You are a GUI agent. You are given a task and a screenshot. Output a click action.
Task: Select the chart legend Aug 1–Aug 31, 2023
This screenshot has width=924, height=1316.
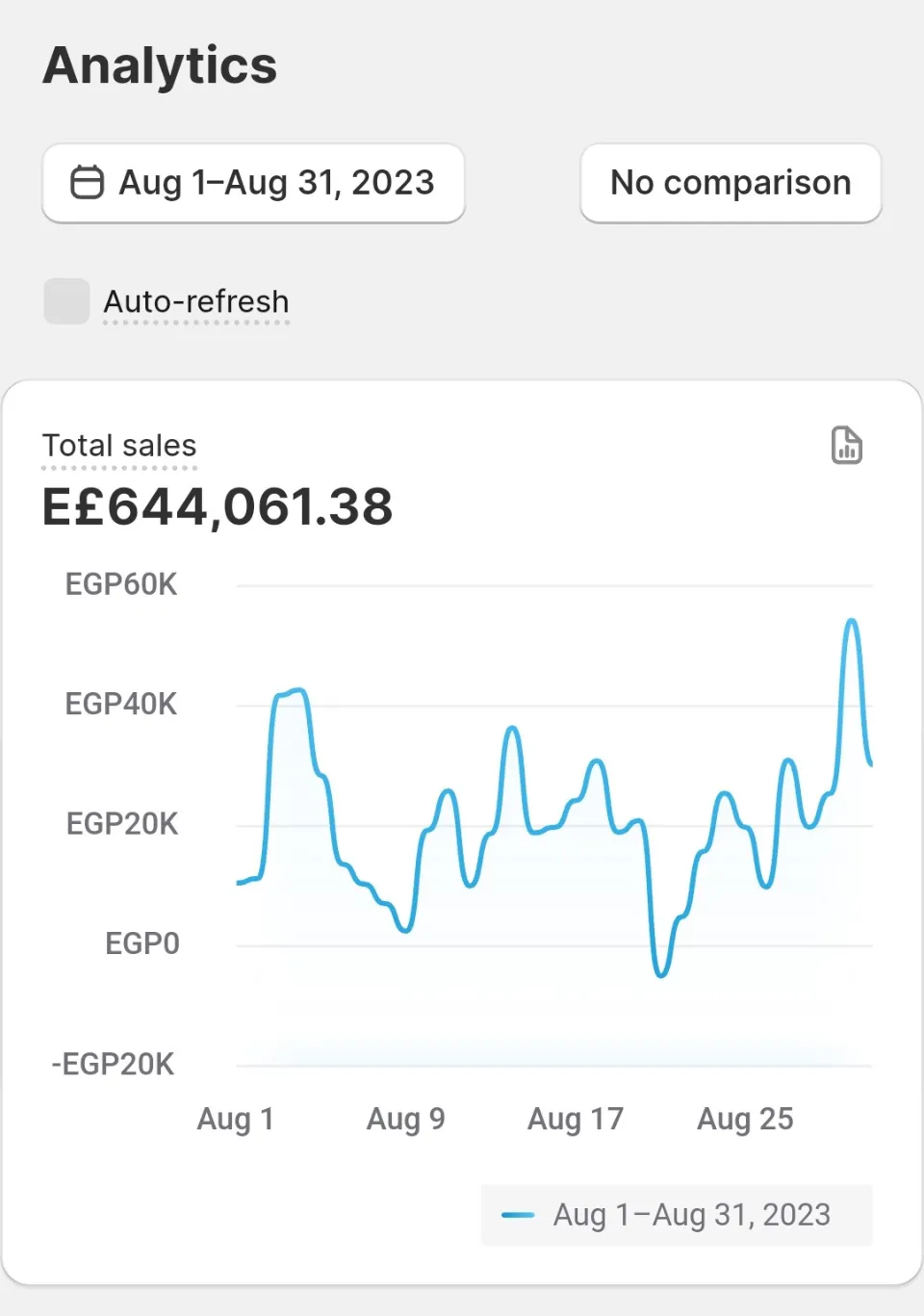click(677, 1215)
